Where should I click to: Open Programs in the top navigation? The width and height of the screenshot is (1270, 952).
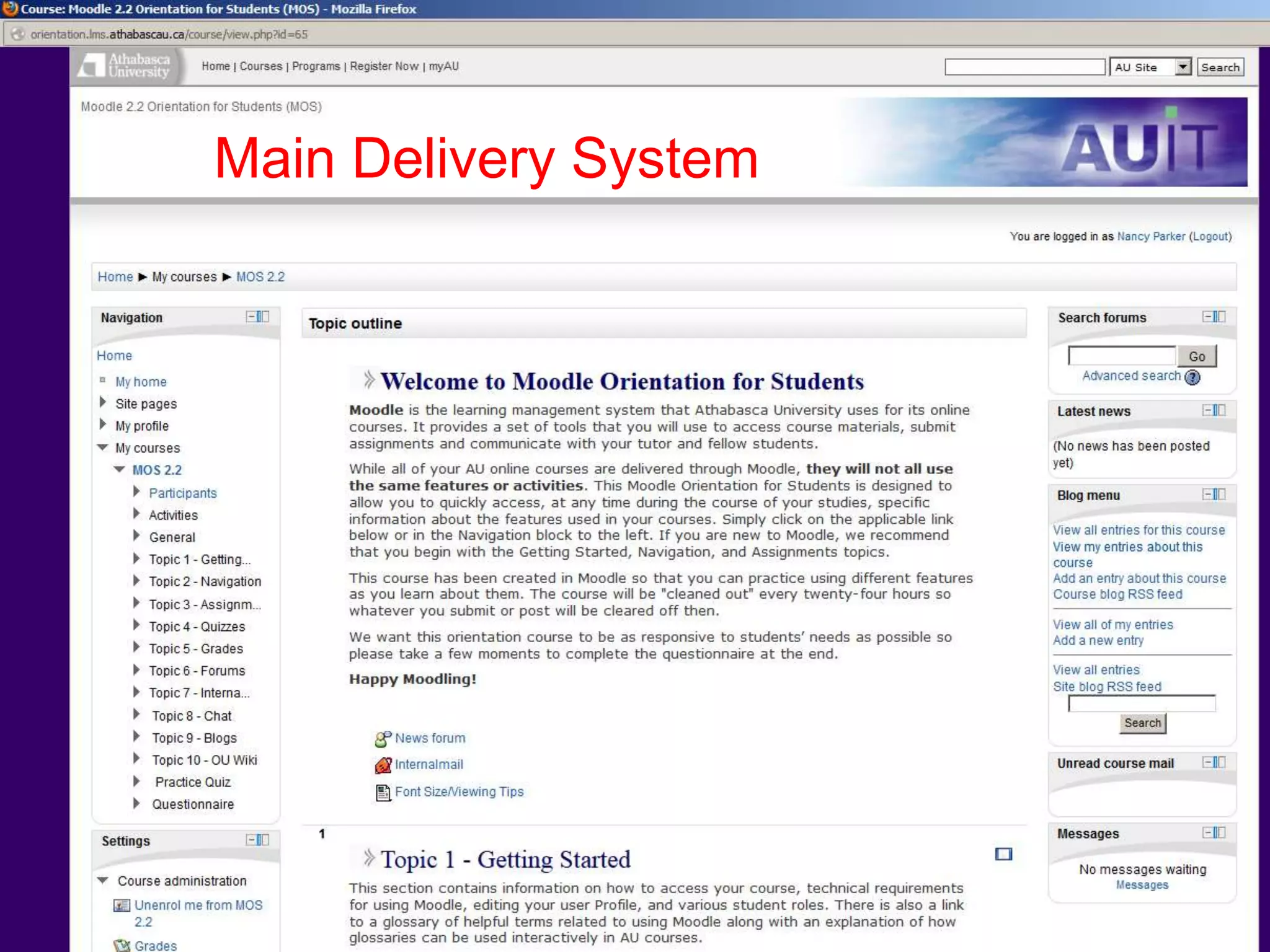[x=316, y=66]
